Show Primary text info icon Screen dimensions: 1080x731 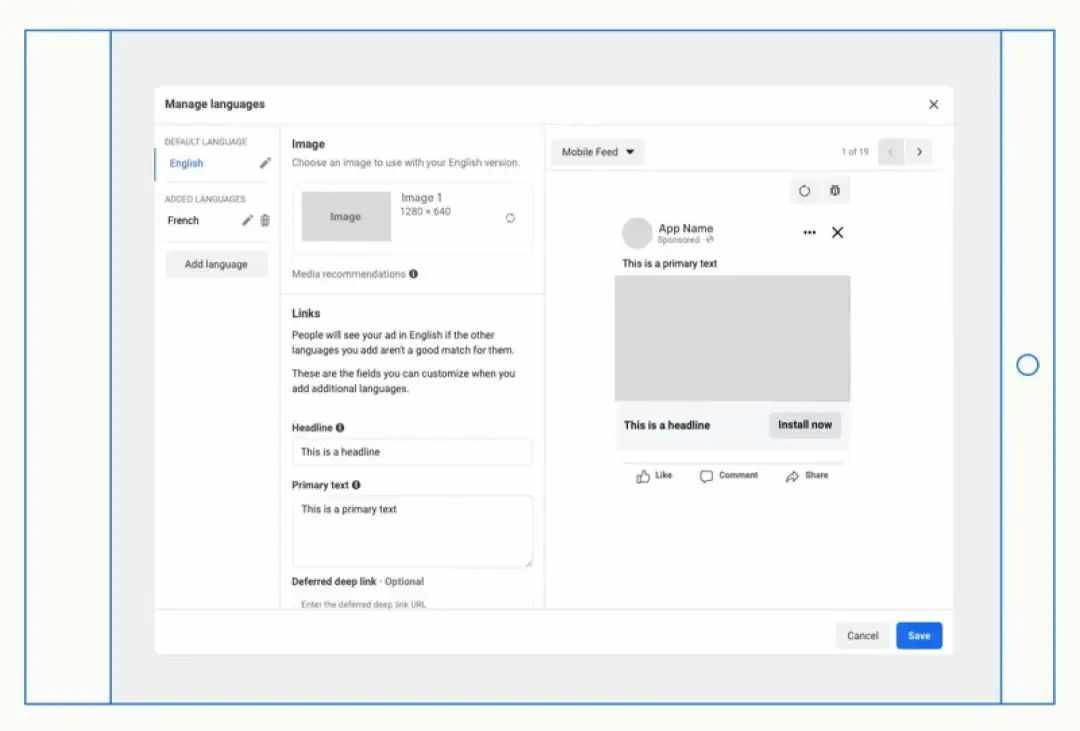click(356, 485)
